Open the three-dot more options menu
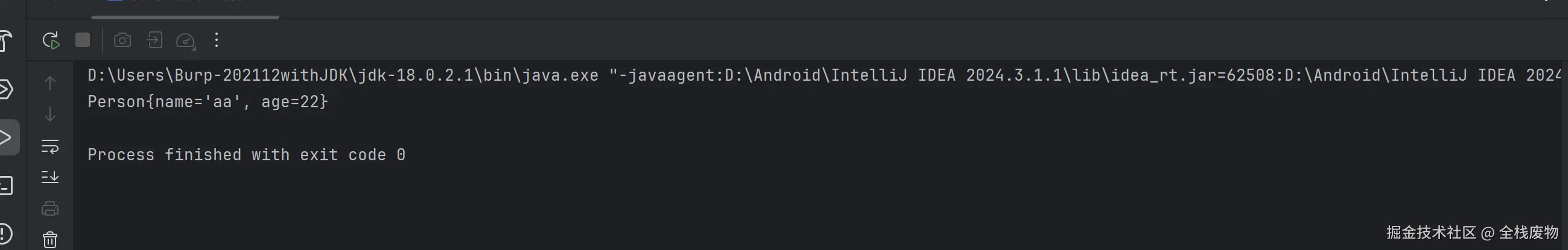The width and height of the screenshot is (1568, 250). coord(217,41)
